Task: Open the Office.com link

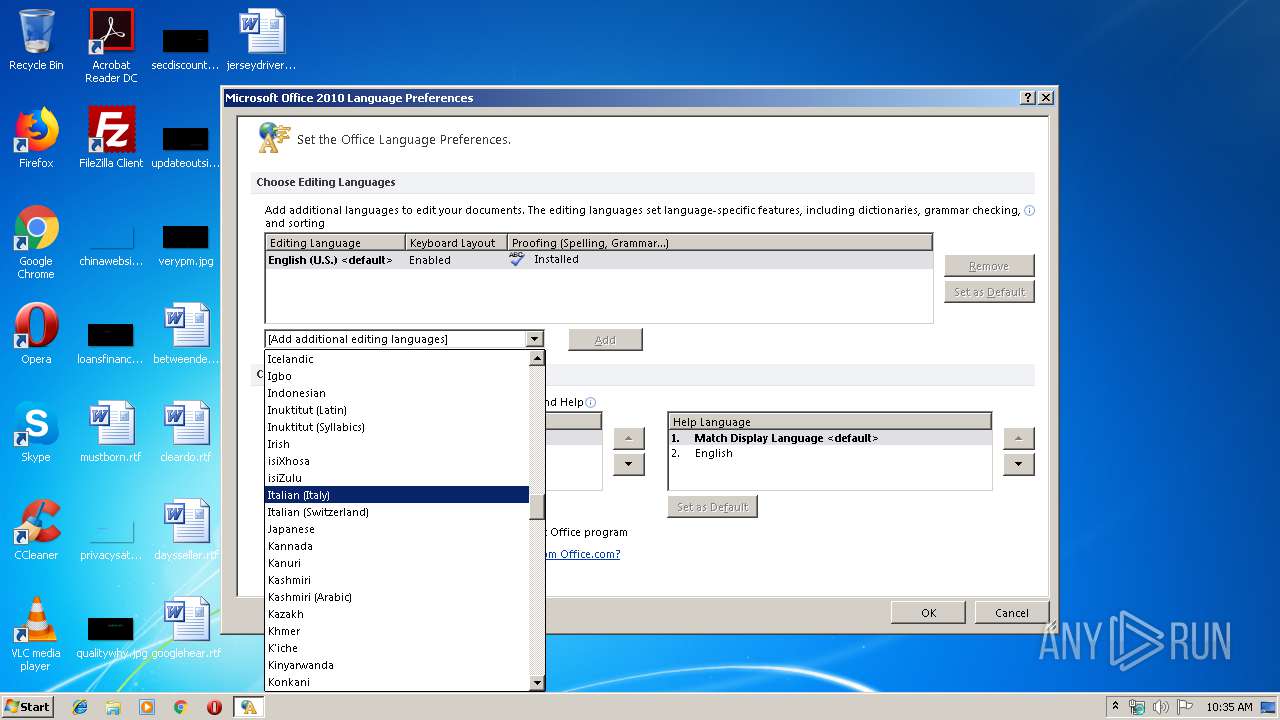Action: click(582, 554)
